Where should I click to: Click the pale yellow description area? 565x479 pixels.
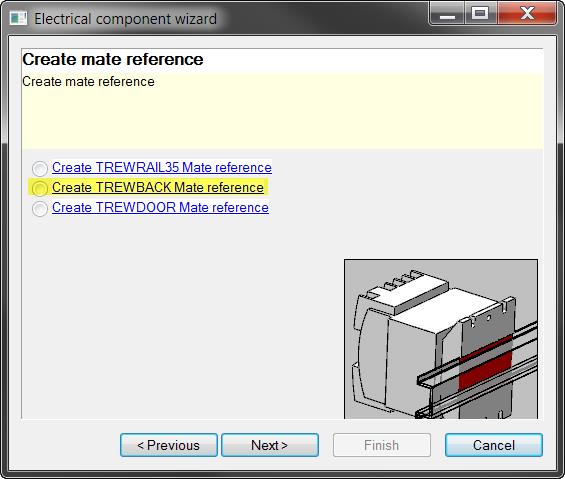pos(282,112)
